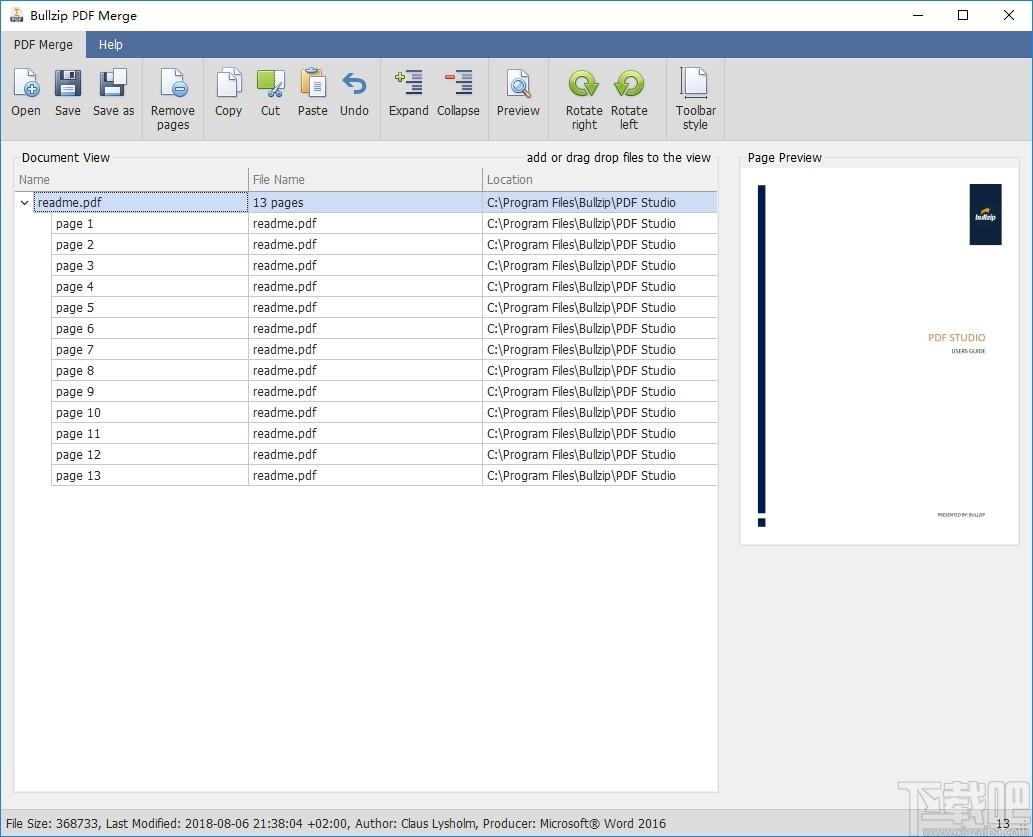Viewport: 1033px width, 837px height.
Task: Click the Location cell in page 10 row
Action: pyautogui.click(x=600, y=413)
